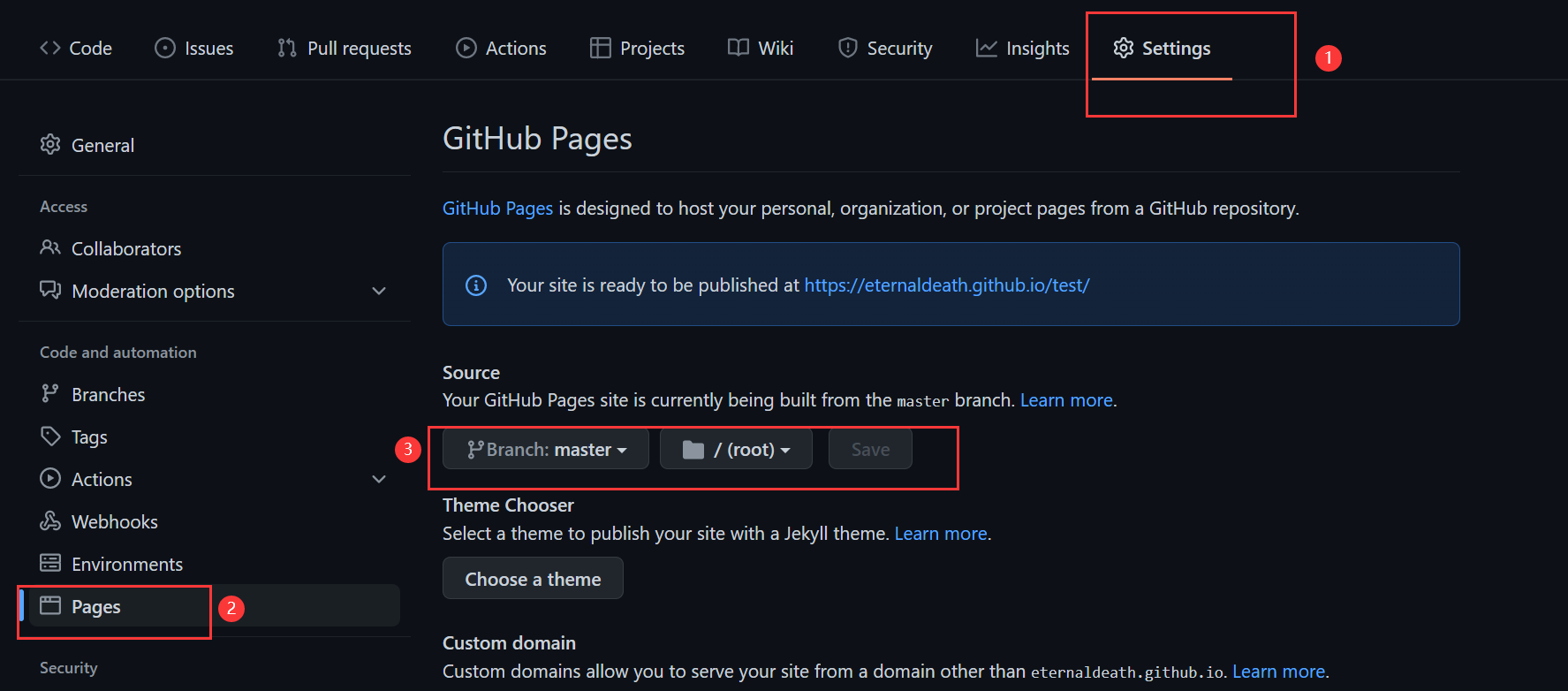1568x691 pixels.
Task: Click the Actions play icon in top nav
Action: [x=466, y=48]
